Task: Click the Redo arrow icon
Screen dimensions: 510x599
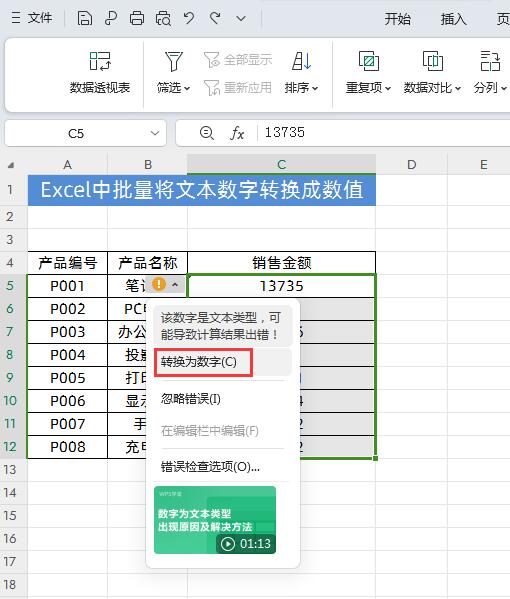Action: [215, 18]
